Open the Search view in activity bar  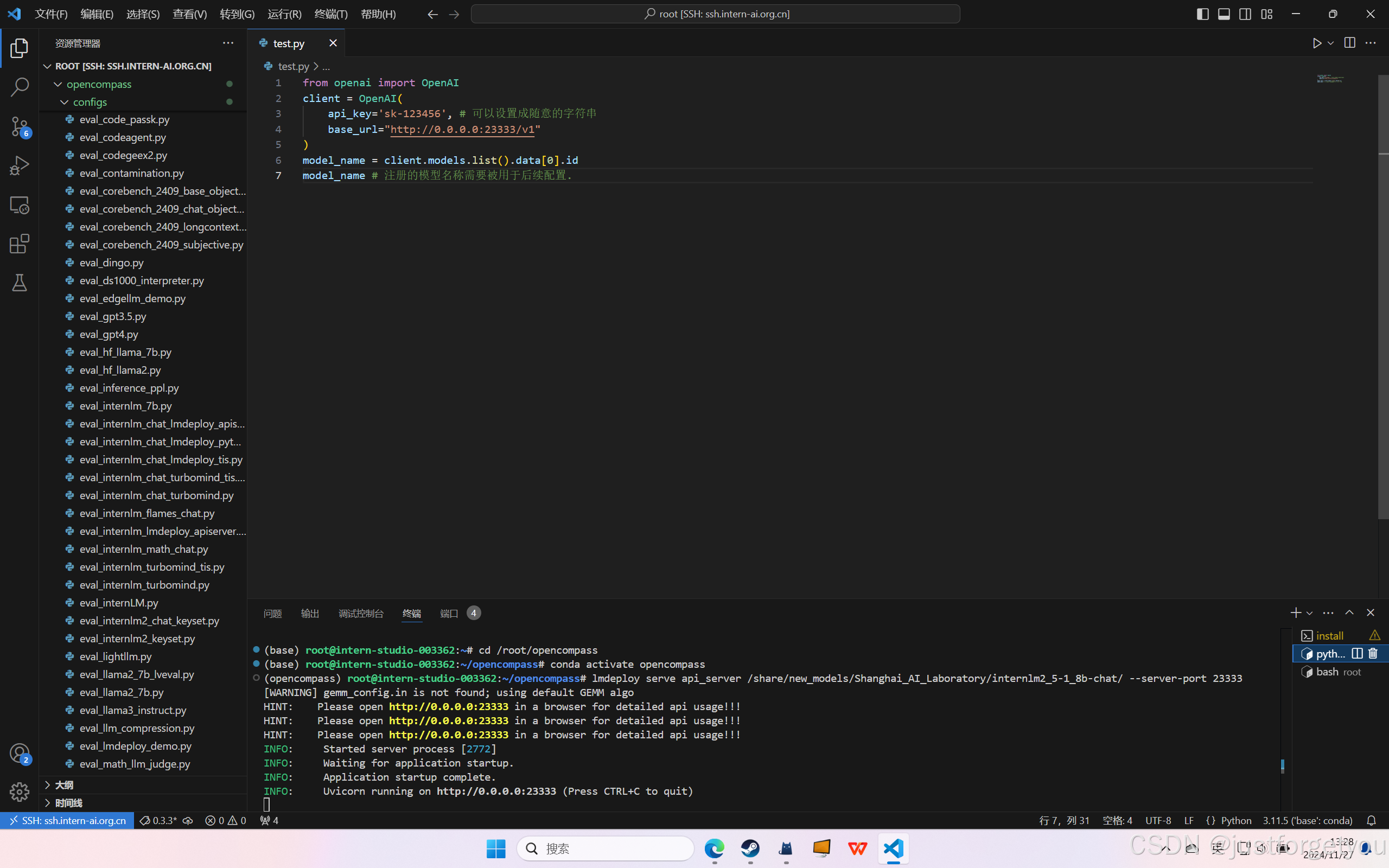click(x=20, y=87)
